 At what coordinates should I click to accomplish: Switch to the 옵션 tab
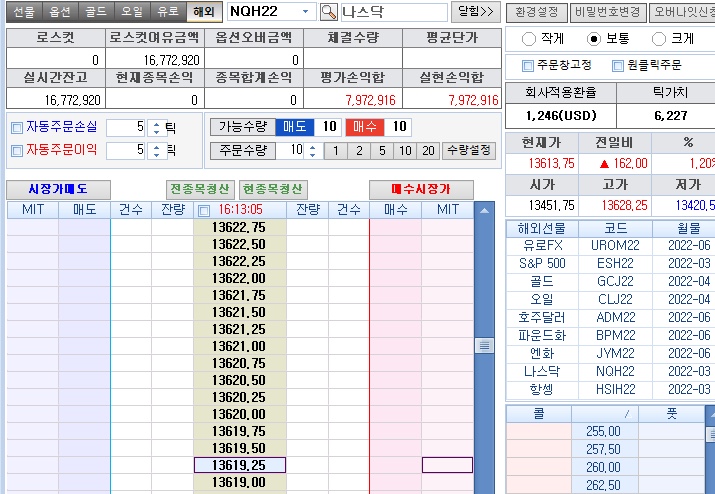tap(60, 12)
